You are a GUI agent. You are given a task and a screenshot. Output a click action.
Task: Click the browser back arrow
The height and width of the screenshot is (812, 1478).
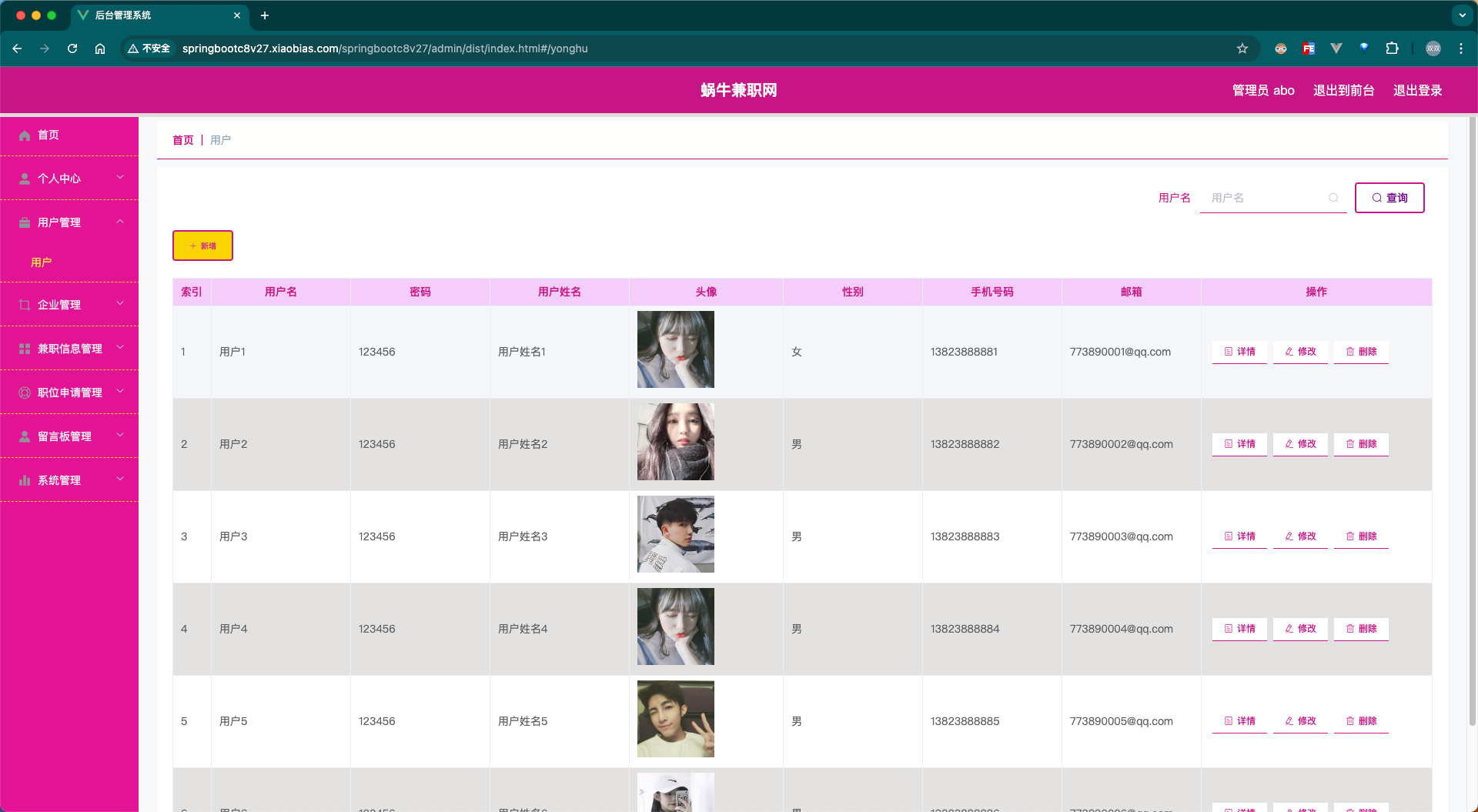coord(17,48)
